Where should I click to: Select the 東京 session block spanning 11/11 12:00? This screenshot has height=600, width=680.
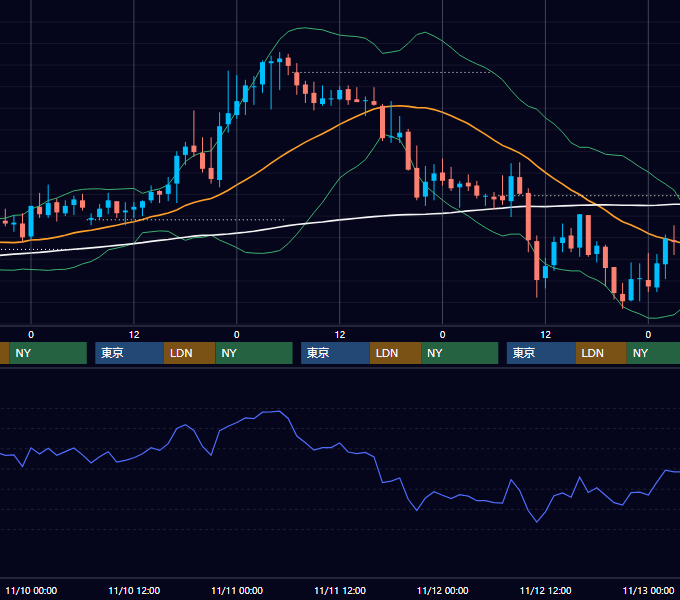335,353
